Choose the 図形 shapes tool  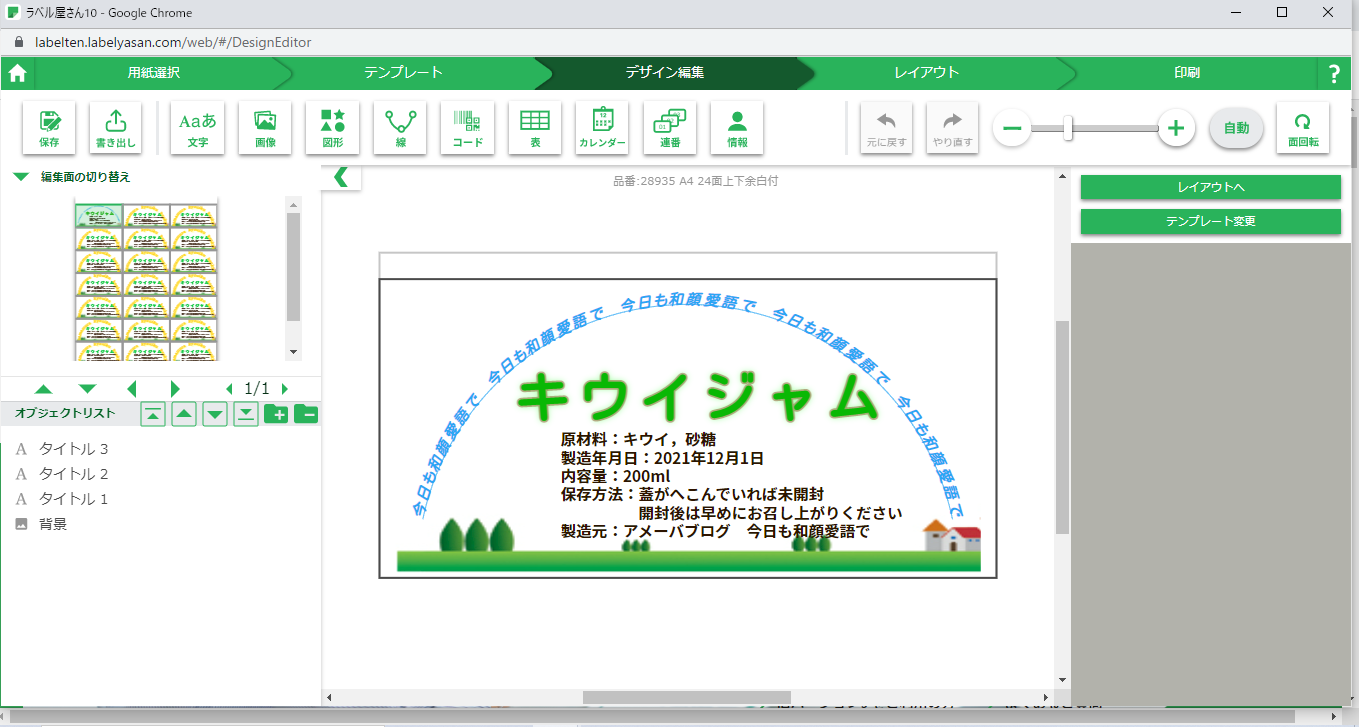(x=332, y=128)
